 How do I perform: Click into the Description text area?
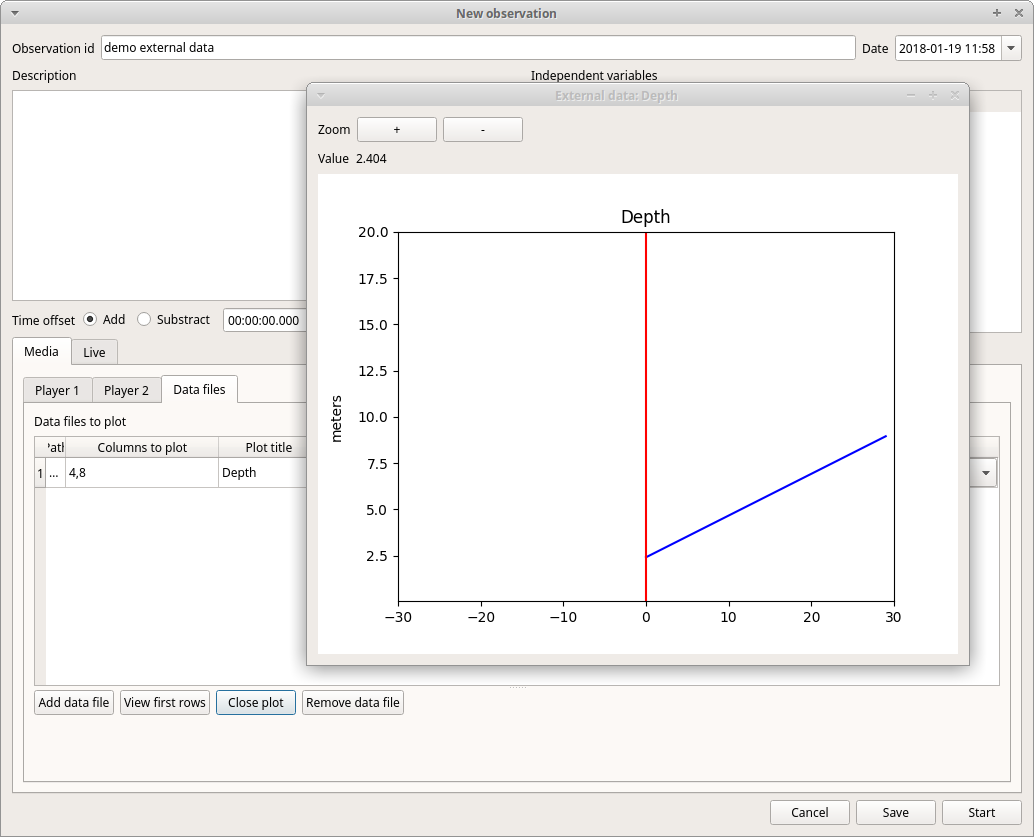(x=160, y=195)
